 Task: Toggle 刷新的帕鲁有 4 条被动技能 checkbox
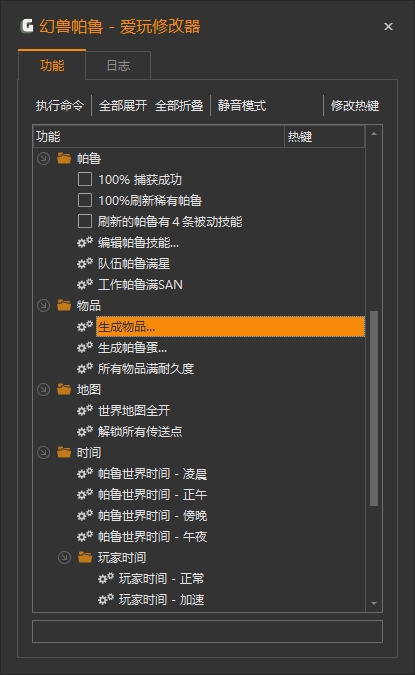tap(85, 221)
